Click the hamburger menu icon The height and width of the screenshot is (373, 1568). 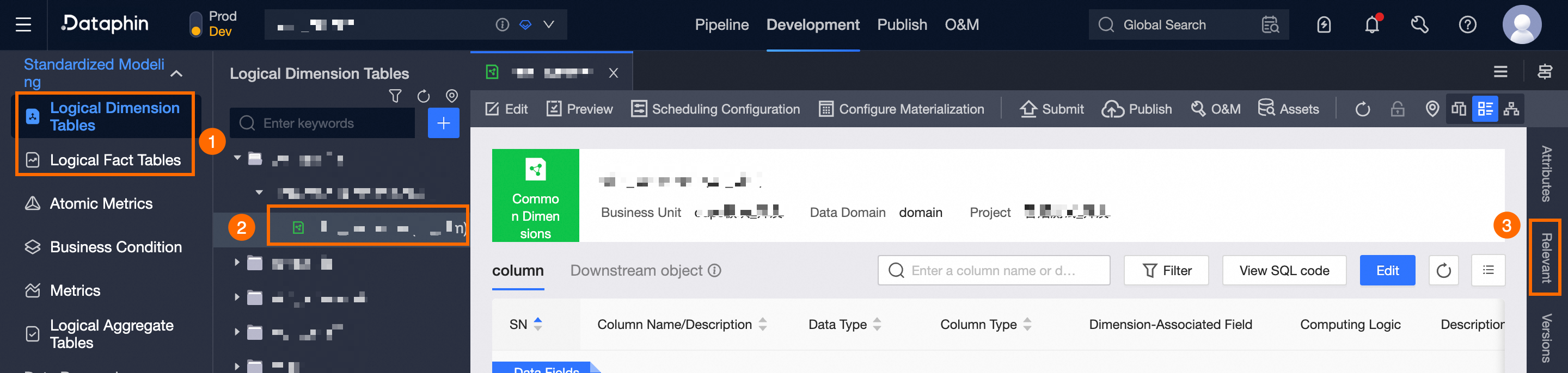23,25
